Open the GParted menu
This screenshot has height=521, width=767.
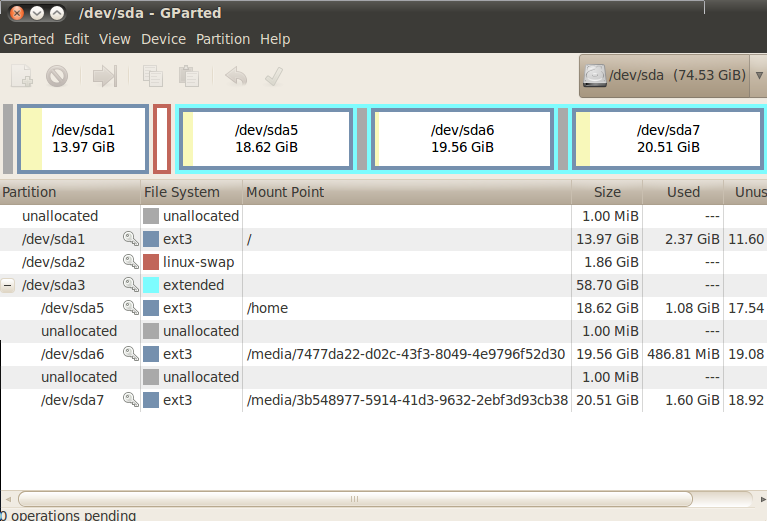[28, 39]
